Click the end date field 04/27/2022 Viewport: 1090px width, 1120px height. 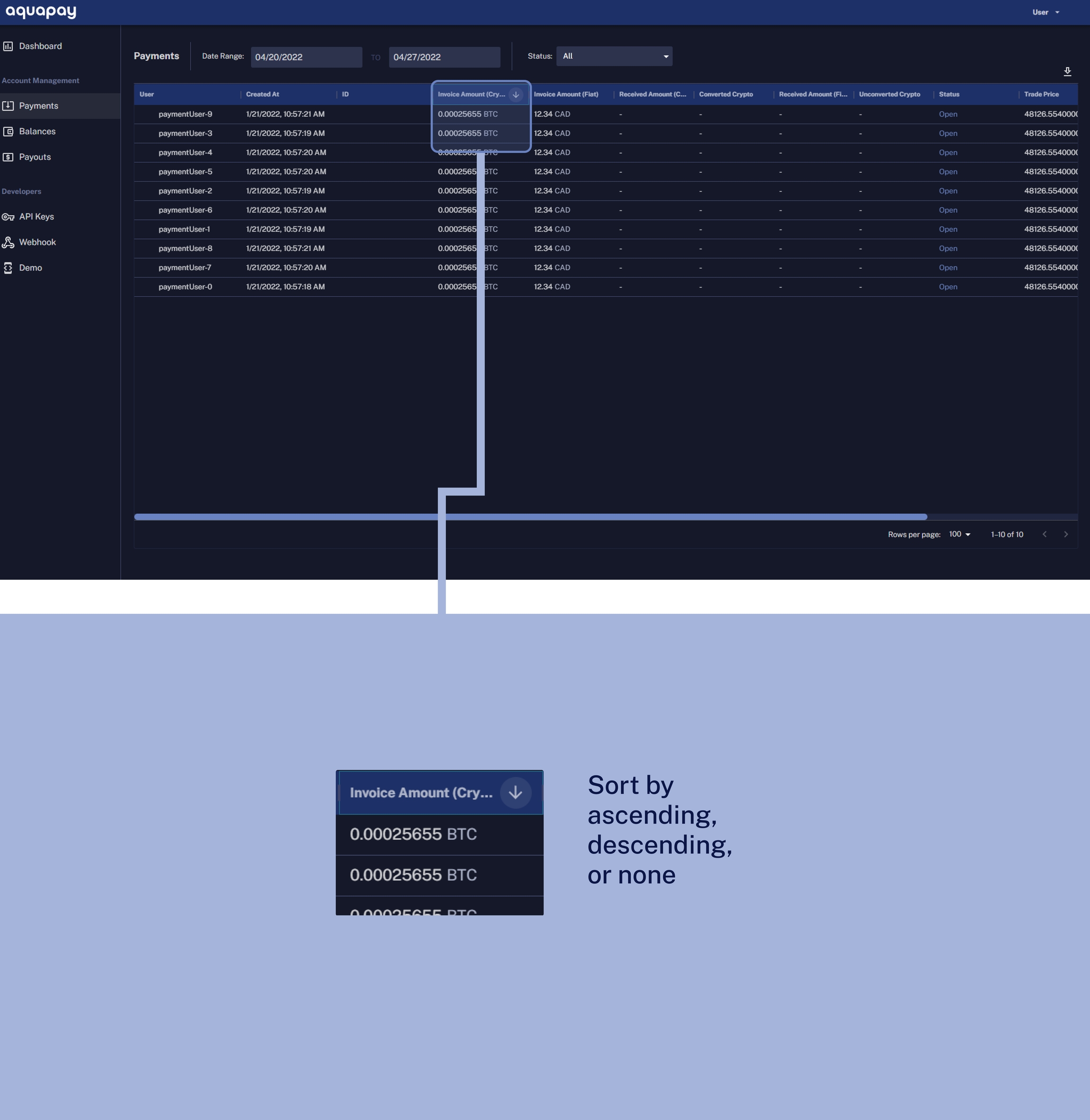(444, 57)
